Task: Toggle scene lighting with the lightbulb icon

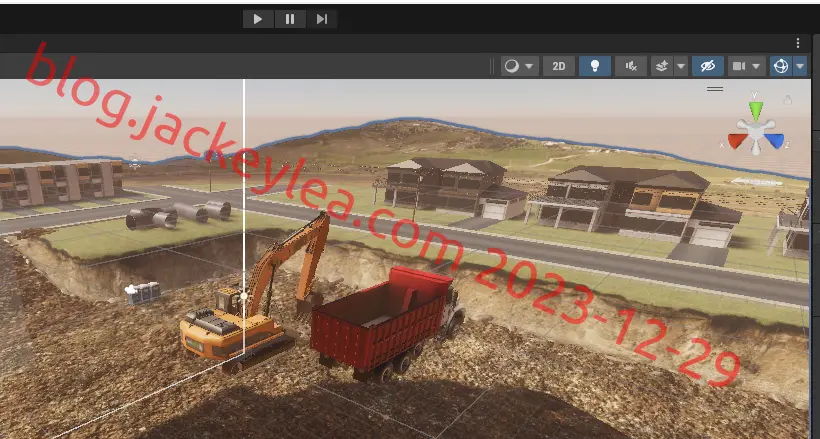Action: click(595, 66)
